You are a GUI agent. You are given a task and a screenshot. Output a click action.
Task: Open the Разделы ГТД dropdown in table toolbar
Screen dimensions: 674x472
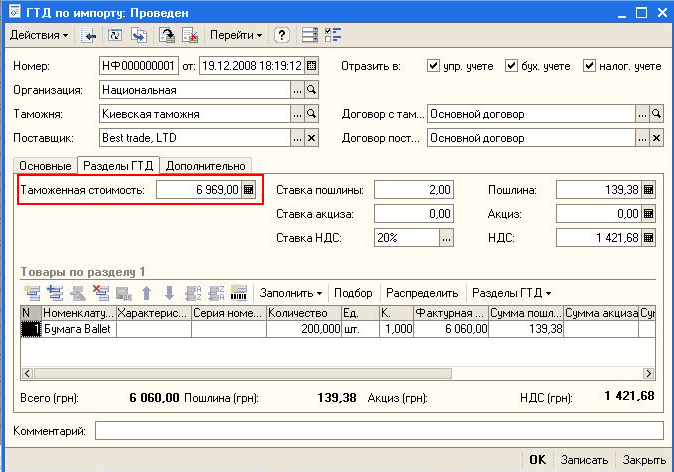(511, 293)
